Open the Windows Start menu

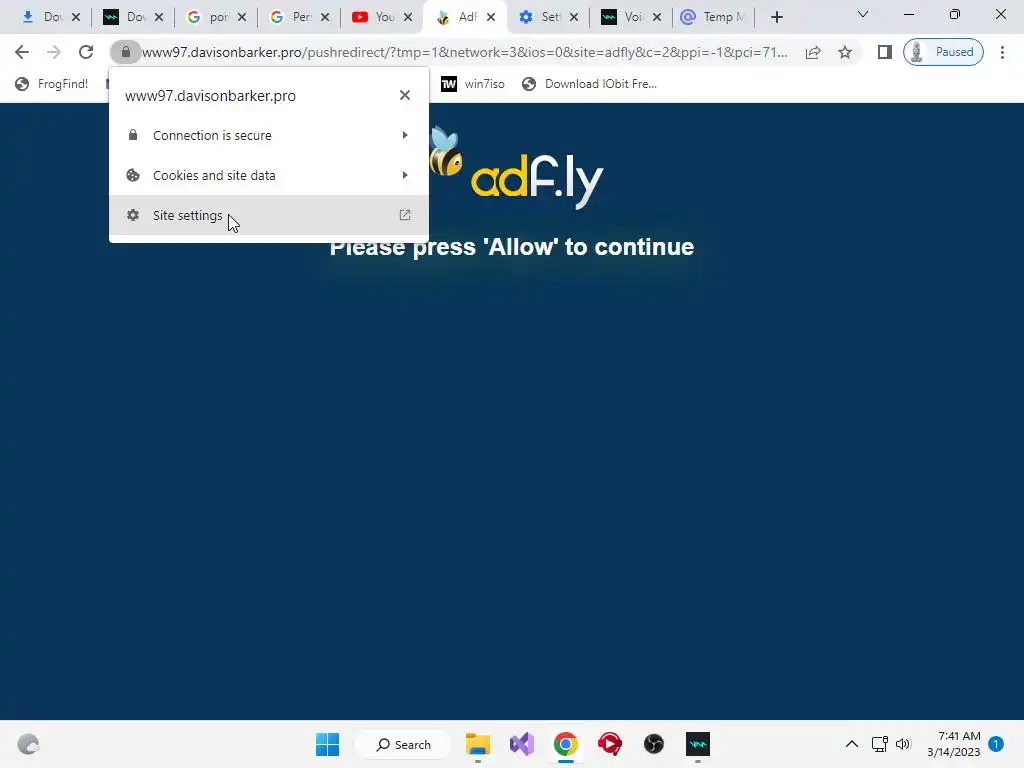point(327,744)
